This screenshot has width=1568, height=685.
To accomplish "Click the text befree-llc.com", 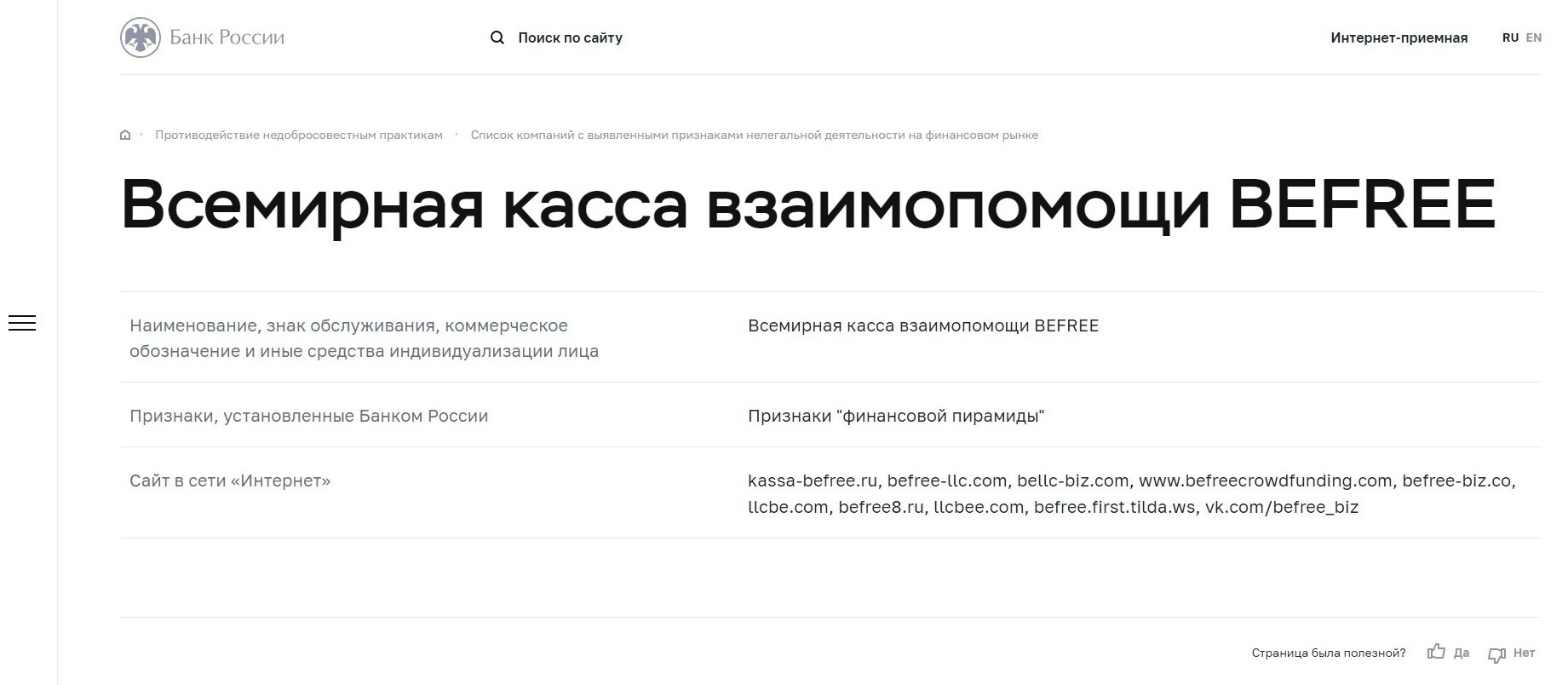I will [946, 481].
